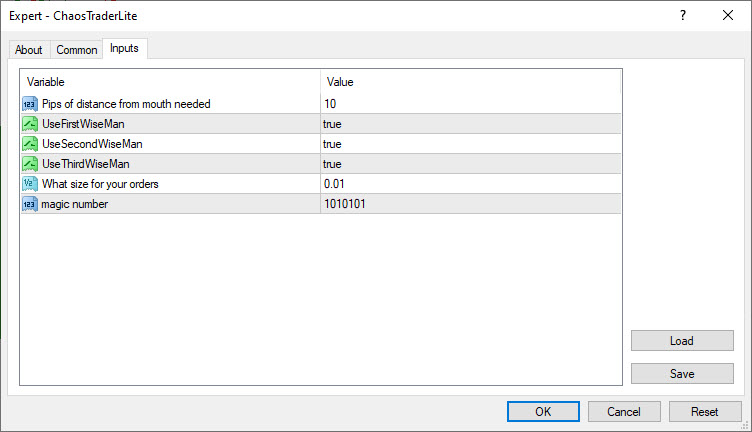Click the boolean icon next to UseThirdWiseMan
Image resolution: width=752 pixels, height=432 pixels.
(29, 164)
